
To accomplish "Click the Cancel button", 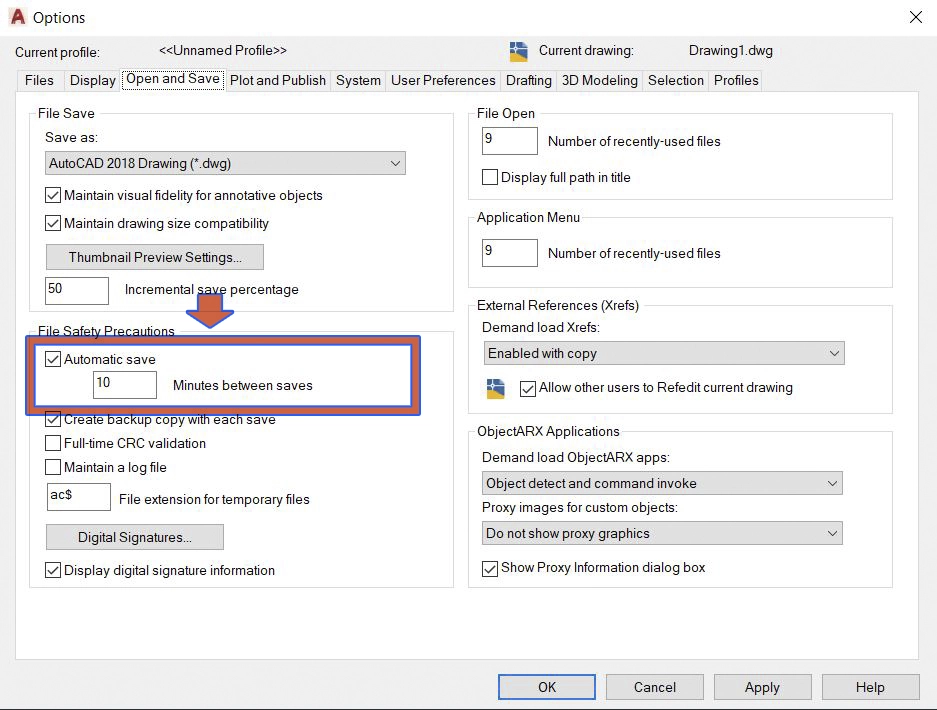I will [655, 687].
